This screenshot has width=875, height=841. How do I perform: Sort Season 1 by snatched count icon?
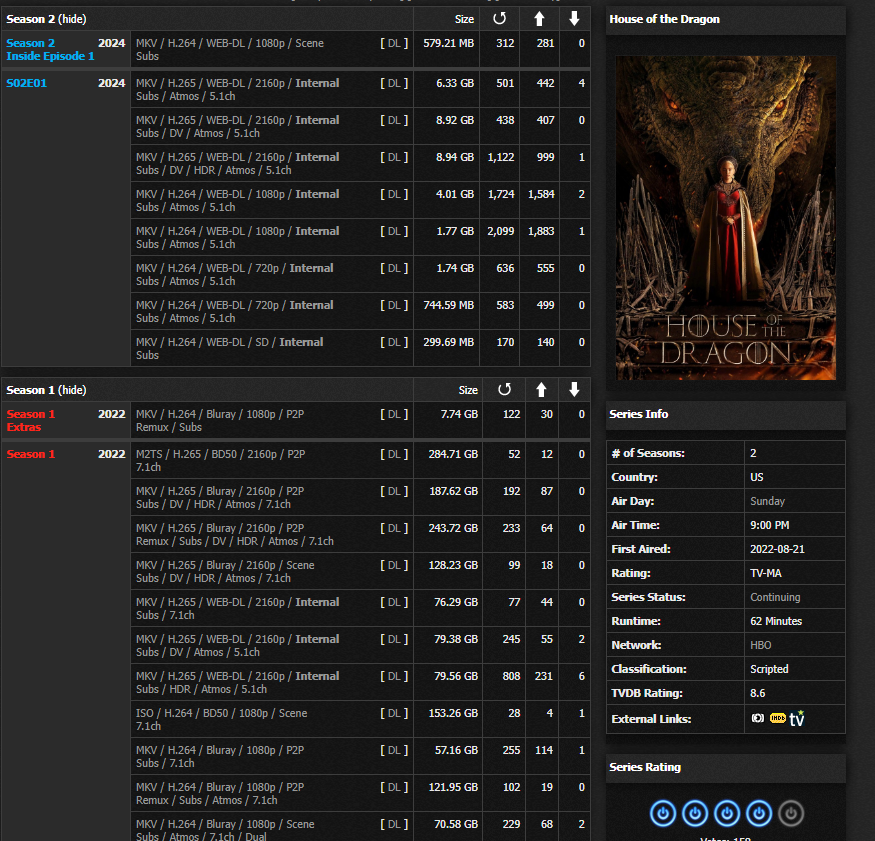click(x=504, y=390)
